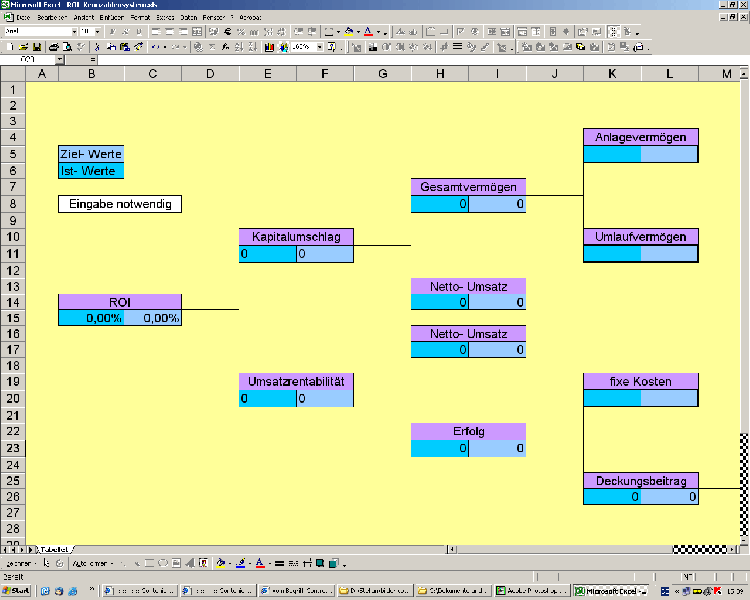Screen dimensions: 750x600
Task: Expand the zoom percentage dropdown
Action: (x=320, y=47)
